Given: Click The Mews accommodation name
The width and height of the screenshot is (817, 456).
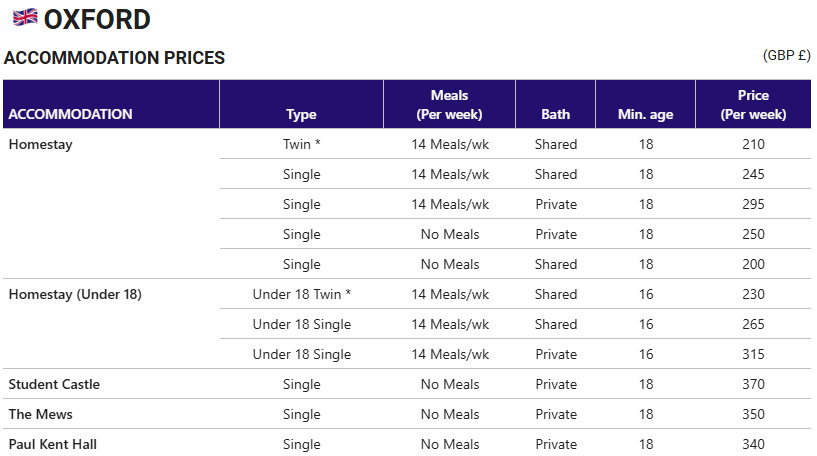Looking at the screenshot, I should [41, 414].
